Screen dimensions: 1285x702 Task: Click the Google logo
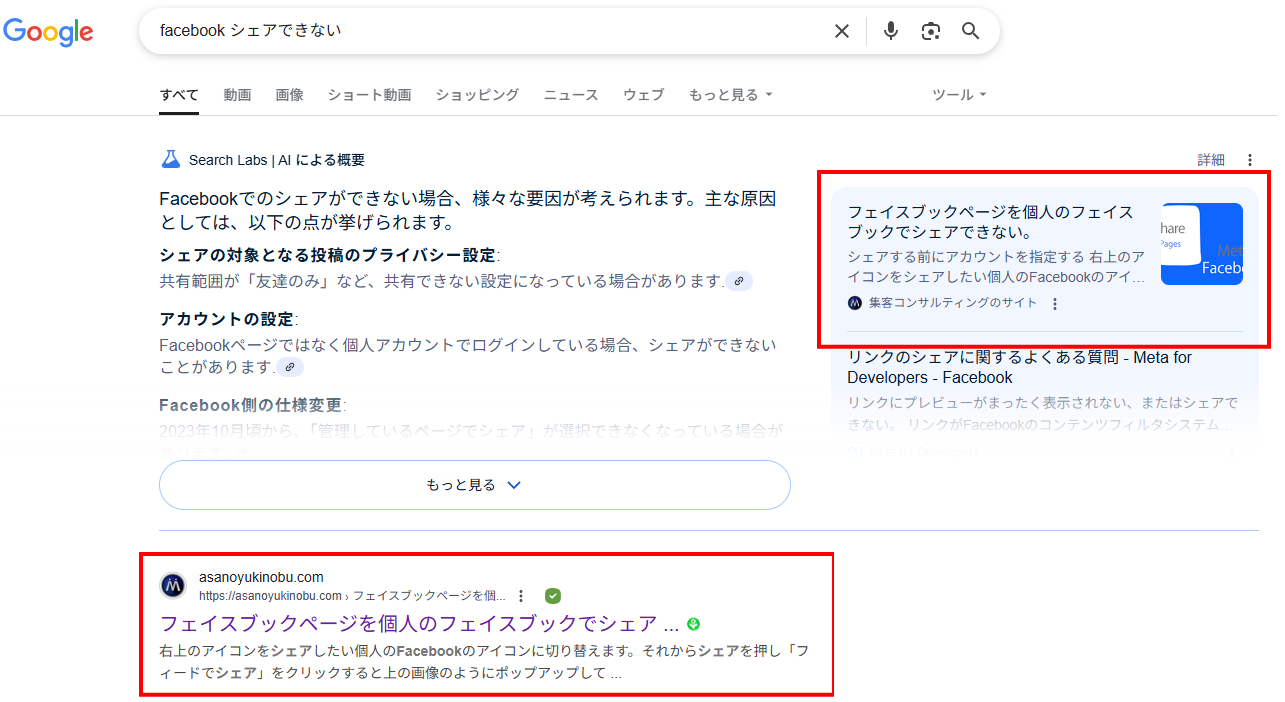point(48,31)
